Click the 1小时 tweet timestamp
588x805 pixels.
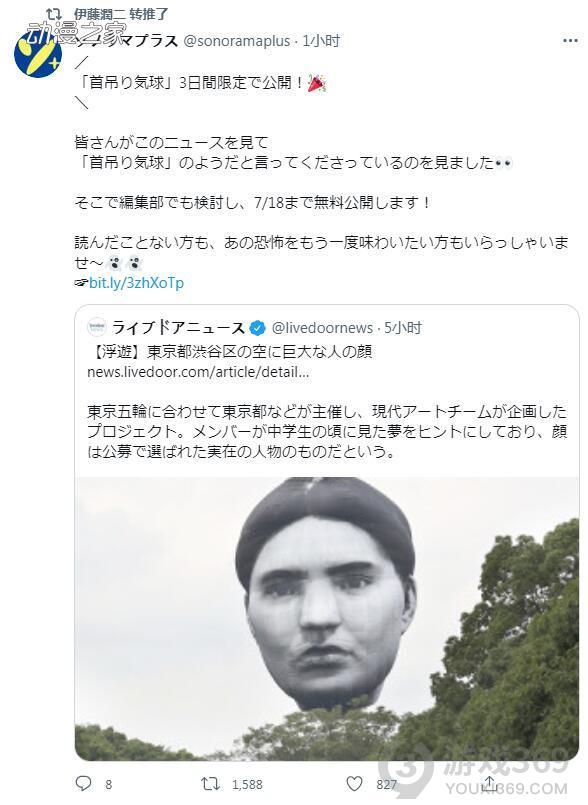pyautogui.click(x=321, y=41)
